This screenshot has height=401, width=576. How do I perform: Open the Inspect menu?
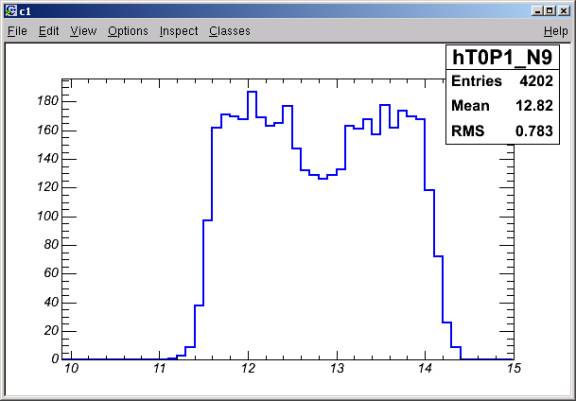179,31
